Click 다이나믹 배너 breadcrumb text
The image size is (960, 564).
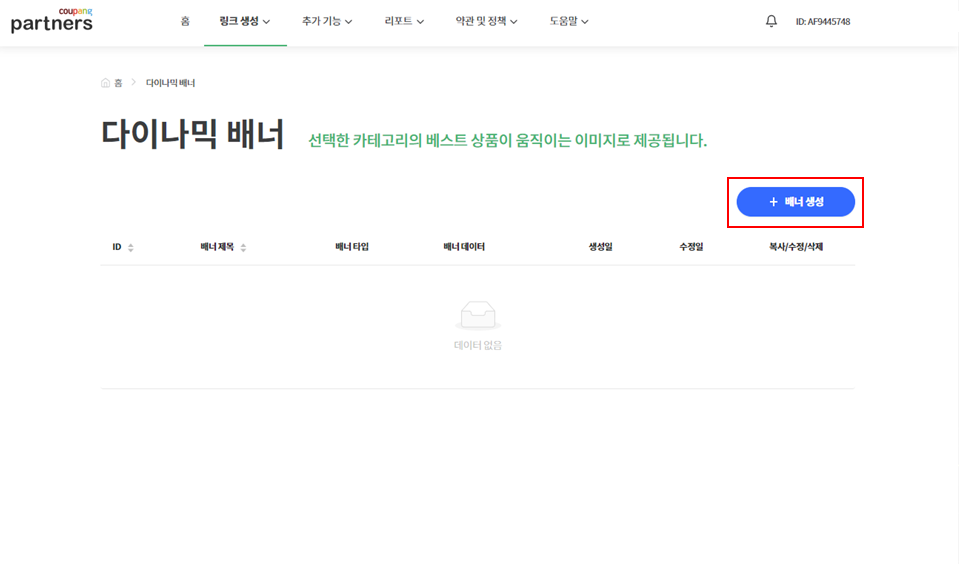coord(170,83)
